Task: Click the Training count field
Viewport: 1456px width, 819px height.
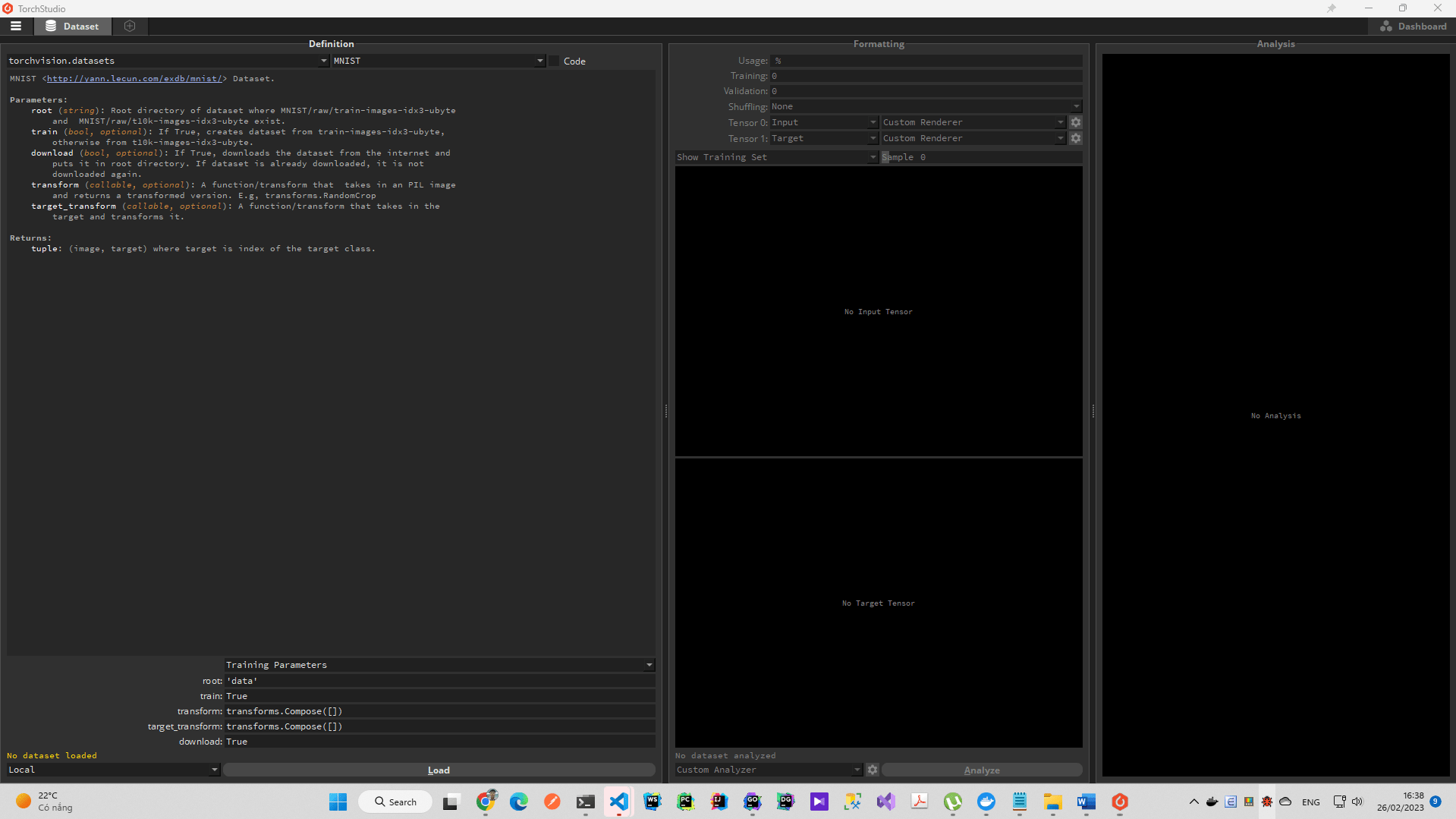Action: tap(926, 76)
